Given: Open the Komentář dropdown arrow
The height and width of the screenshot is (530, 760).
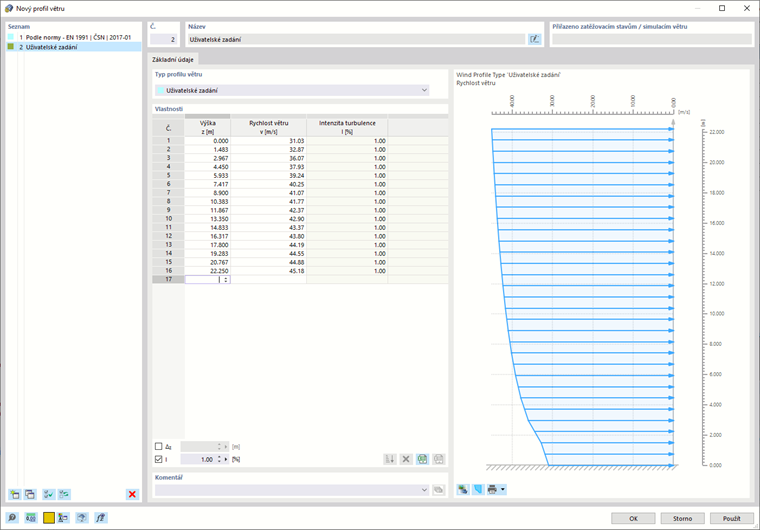Looking at the screenshot, I should coord(424,490).
